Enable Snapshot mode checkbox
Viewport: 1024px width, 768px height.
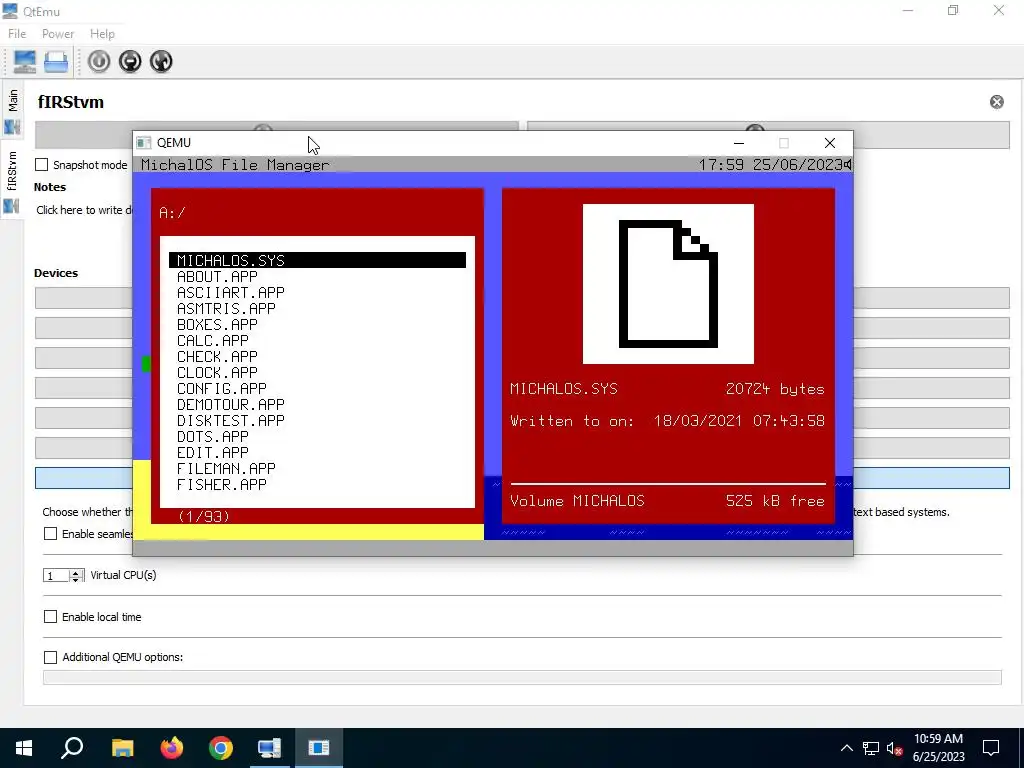pos(42,165)
